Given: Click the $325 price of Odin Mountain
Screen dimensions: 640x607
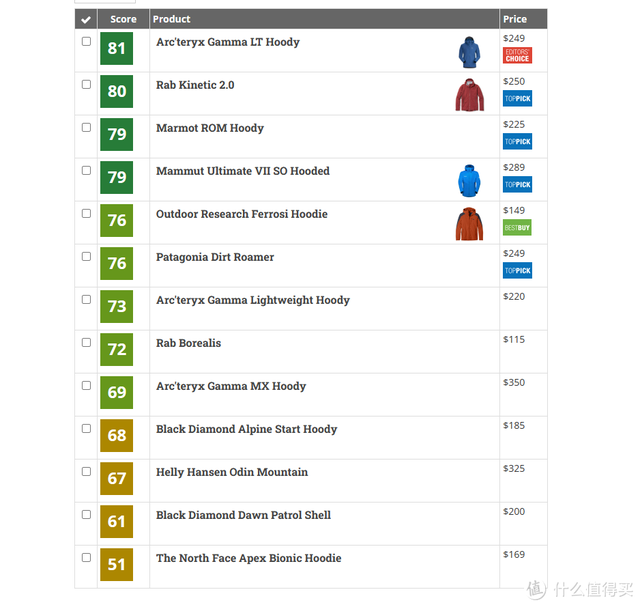Looking at the screenshot, I should [x=514, y=469].
